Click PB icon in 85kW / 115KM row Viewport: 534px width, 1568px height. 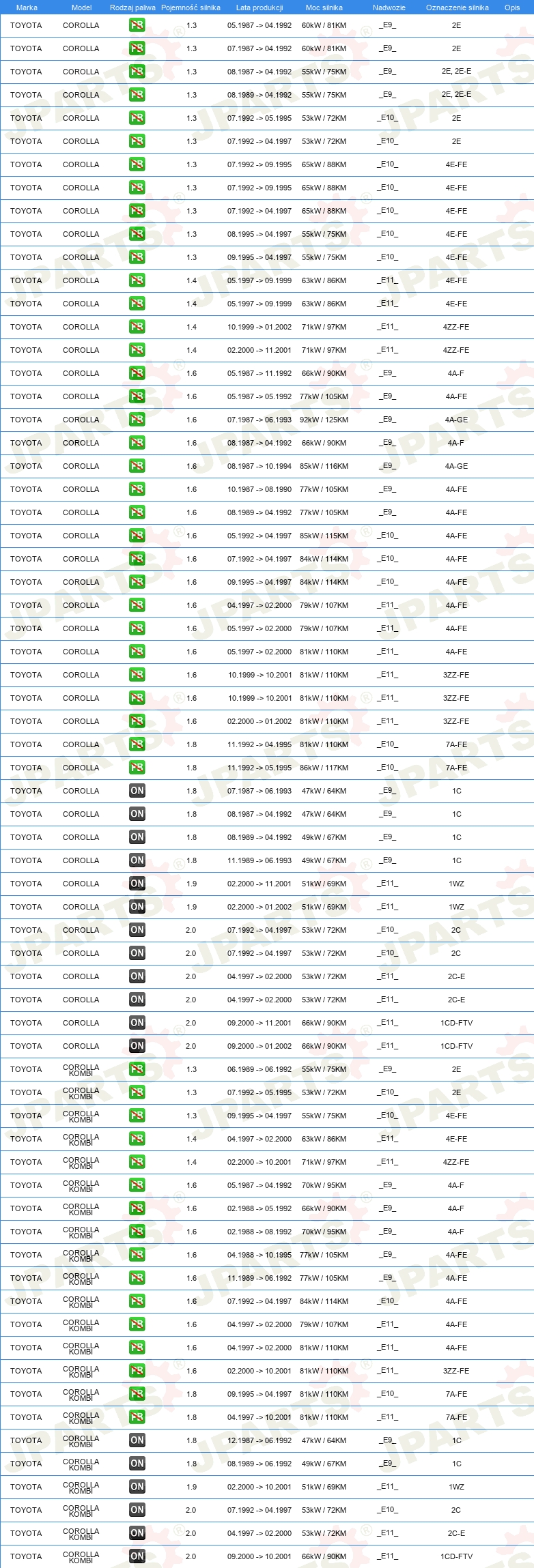point(137,536)
